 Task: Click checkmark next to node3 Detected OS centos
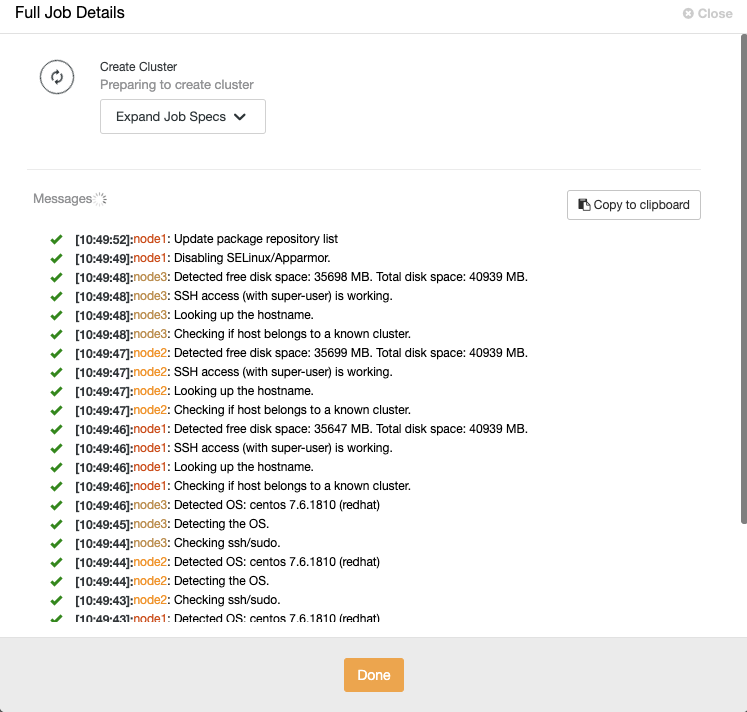point(56,505)
